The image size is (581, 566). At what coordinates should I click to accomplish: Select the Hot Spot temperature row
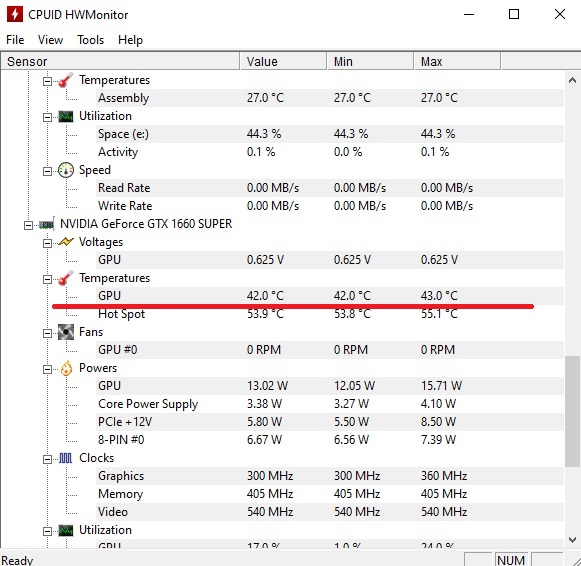tap(330, 314)
